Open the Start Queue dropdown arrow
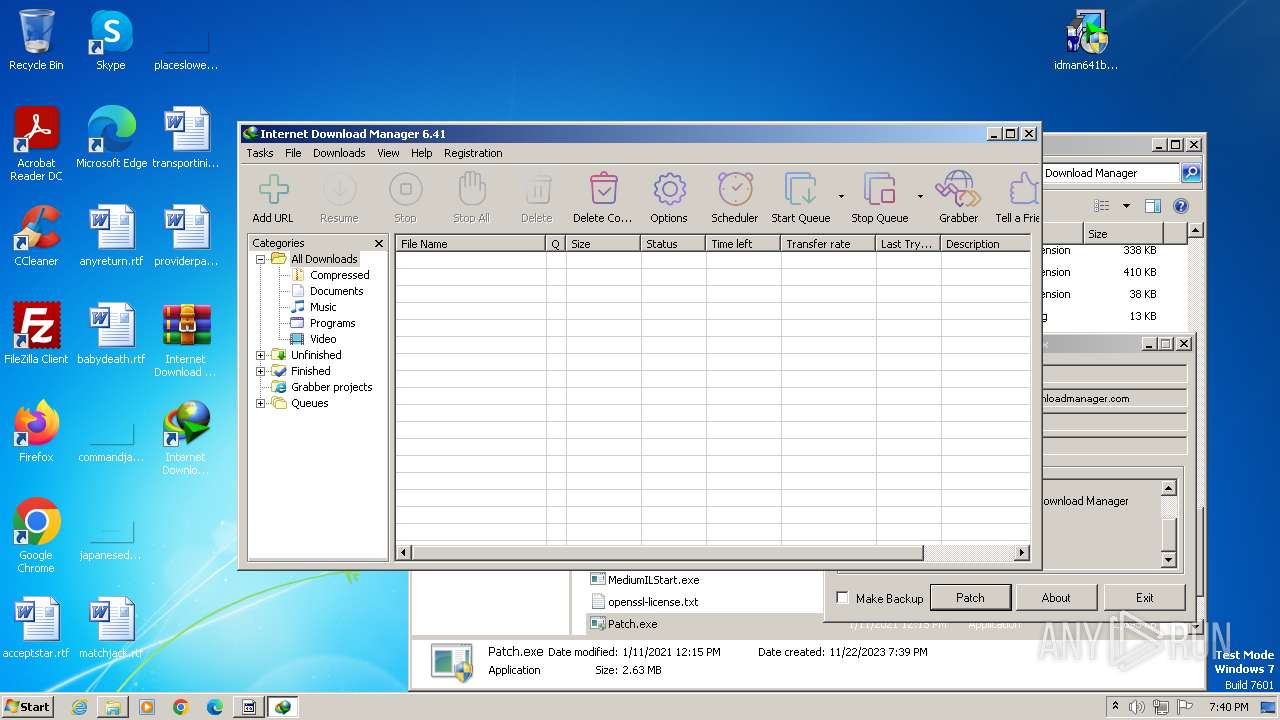Image resolution: width=1280 pixels, height=720 pixels. (841, 196)
